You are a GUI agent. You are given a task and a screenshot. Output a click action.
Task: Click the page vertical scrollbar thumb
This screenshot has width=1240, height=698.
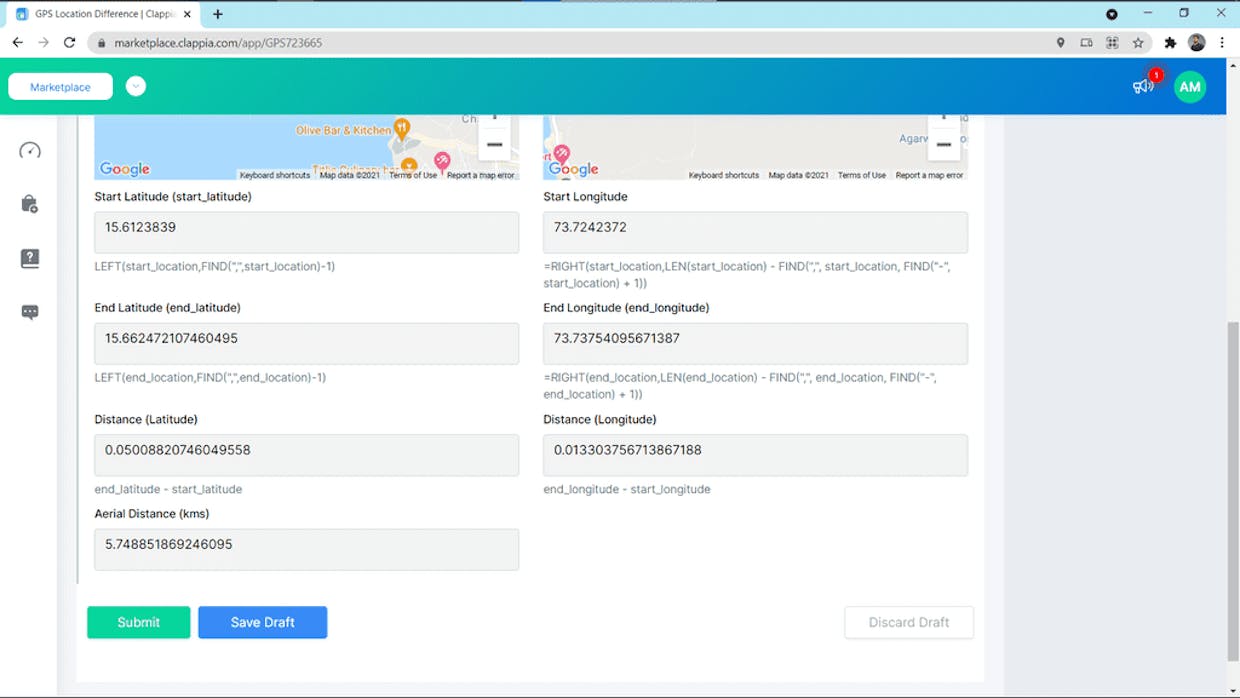[x=1232, y=490]
